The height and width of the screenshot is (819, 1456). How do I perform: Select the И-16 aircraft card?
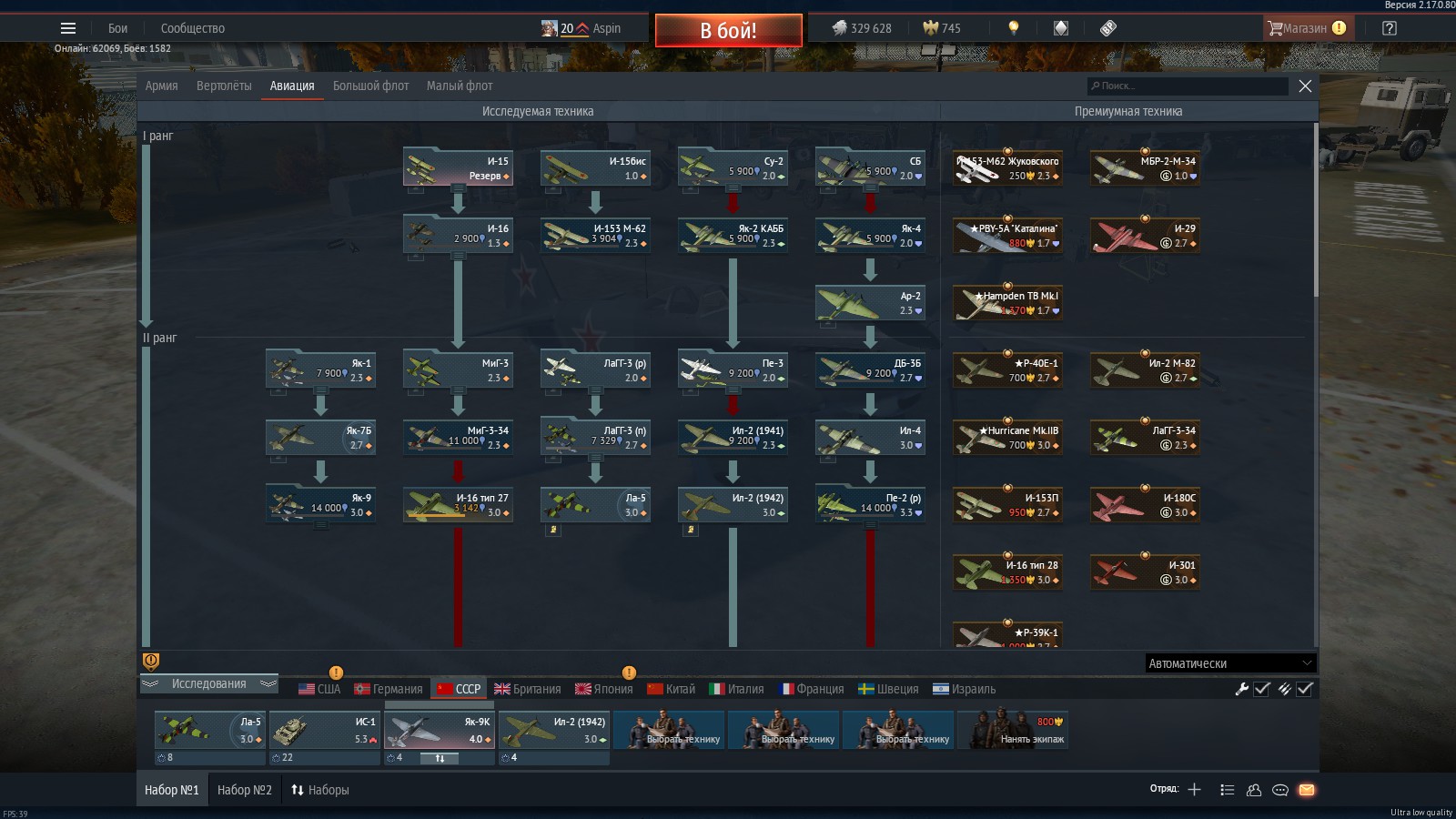(x=458, y=235)
